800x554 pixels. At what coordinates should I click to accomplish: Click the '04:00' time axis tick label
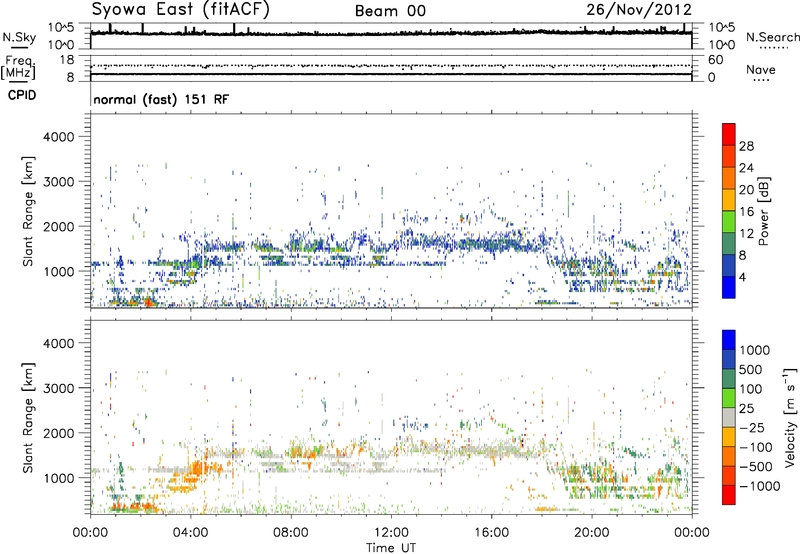coord(191,533)
